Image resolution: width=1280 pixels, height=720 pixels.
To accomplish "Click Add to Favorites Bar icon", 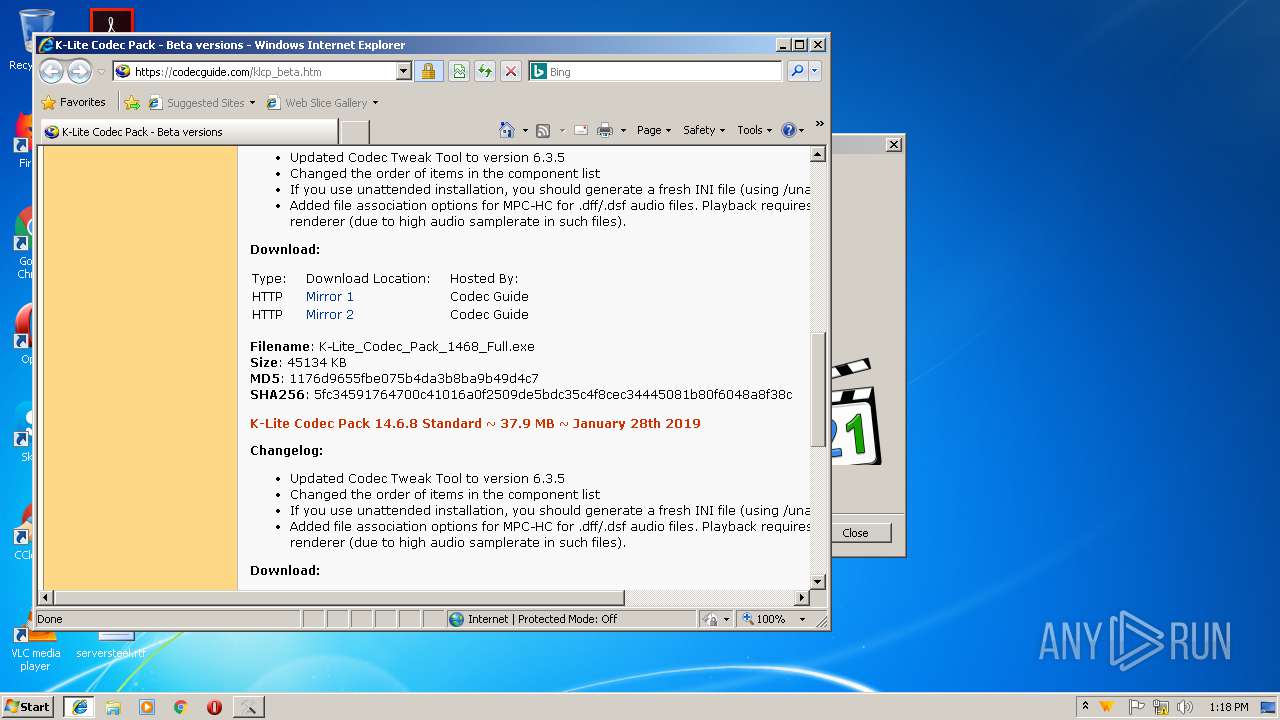I will [x=132, y=102].
